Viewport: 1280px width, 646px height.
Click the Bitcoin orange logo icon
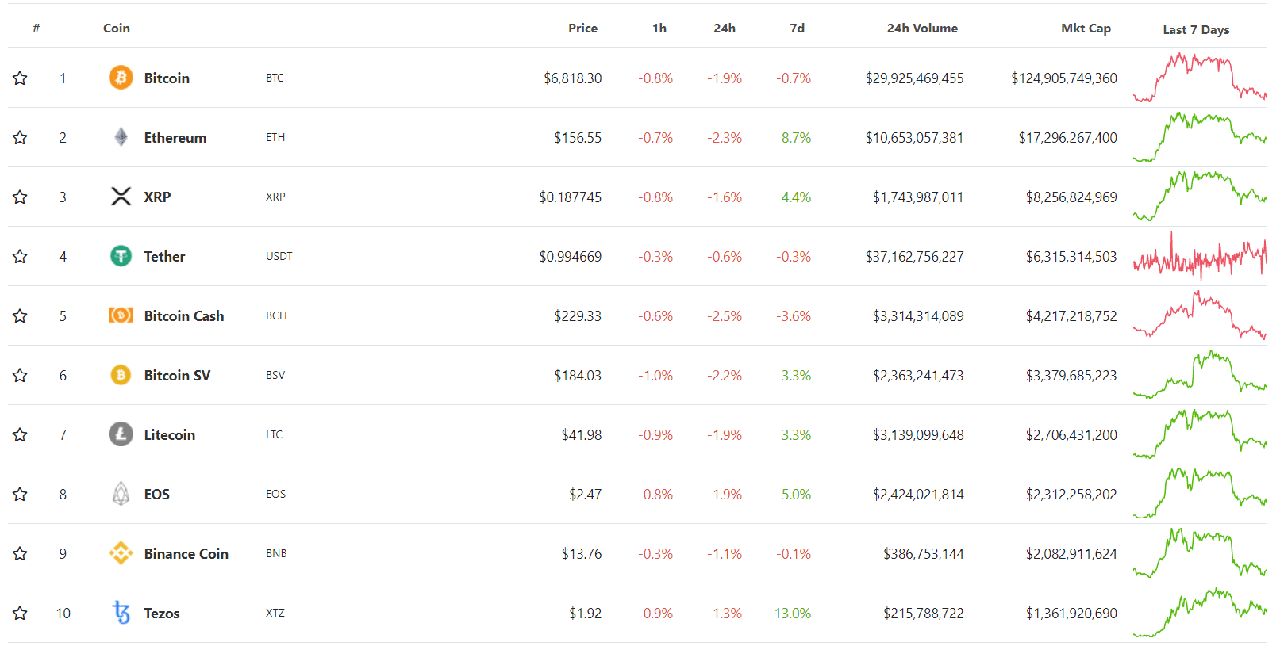(121, 78)
